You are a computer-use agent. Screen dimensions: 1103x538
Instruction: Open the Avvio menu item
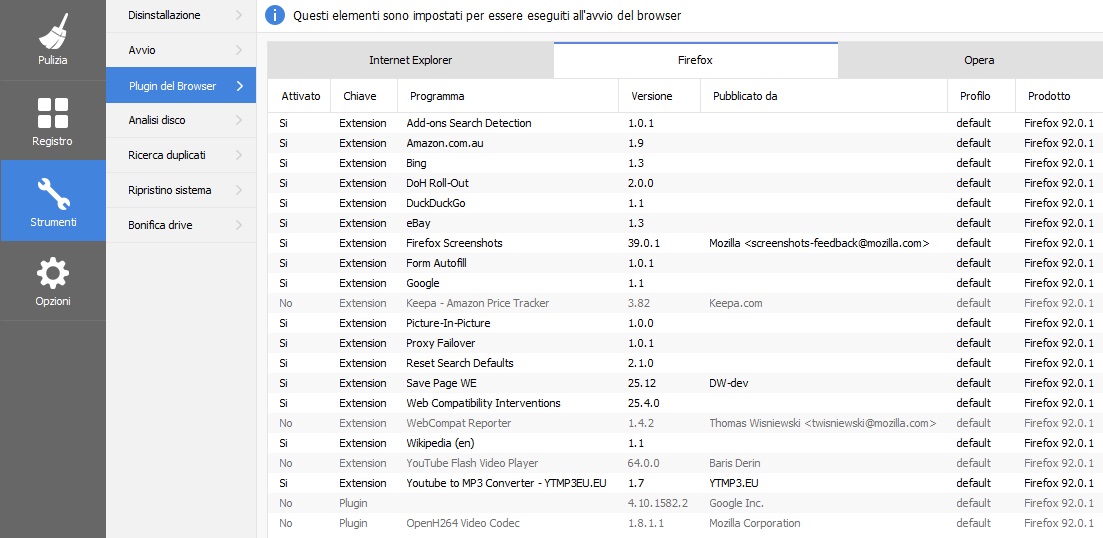coord(181,51)
